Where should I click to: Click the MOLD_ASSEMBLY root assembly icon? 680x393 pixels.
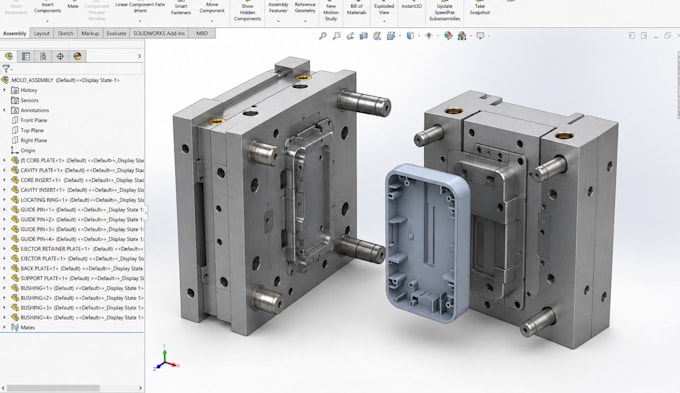(x=5, y=80)
